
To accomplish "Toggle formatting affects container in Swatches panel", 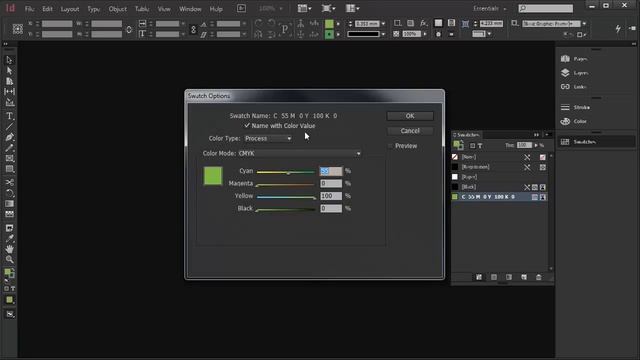I will click(472, 146).
